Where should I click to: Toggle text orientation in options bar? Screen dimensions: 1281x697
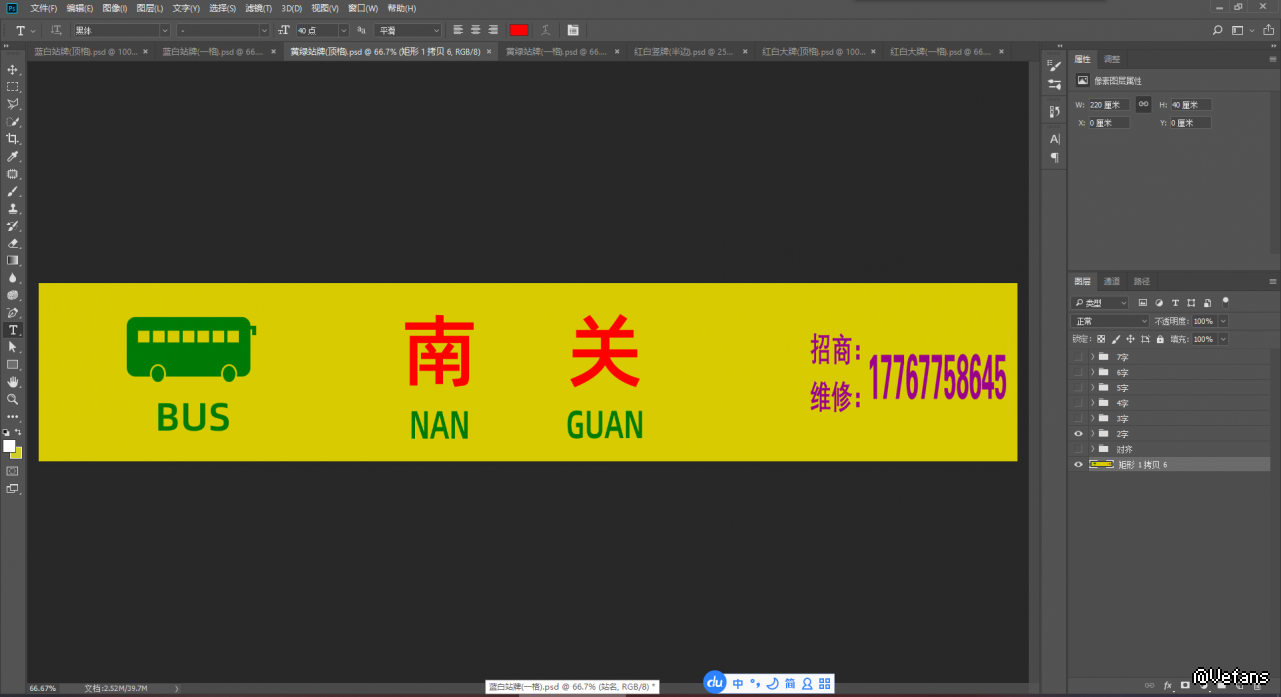(55, 31)
